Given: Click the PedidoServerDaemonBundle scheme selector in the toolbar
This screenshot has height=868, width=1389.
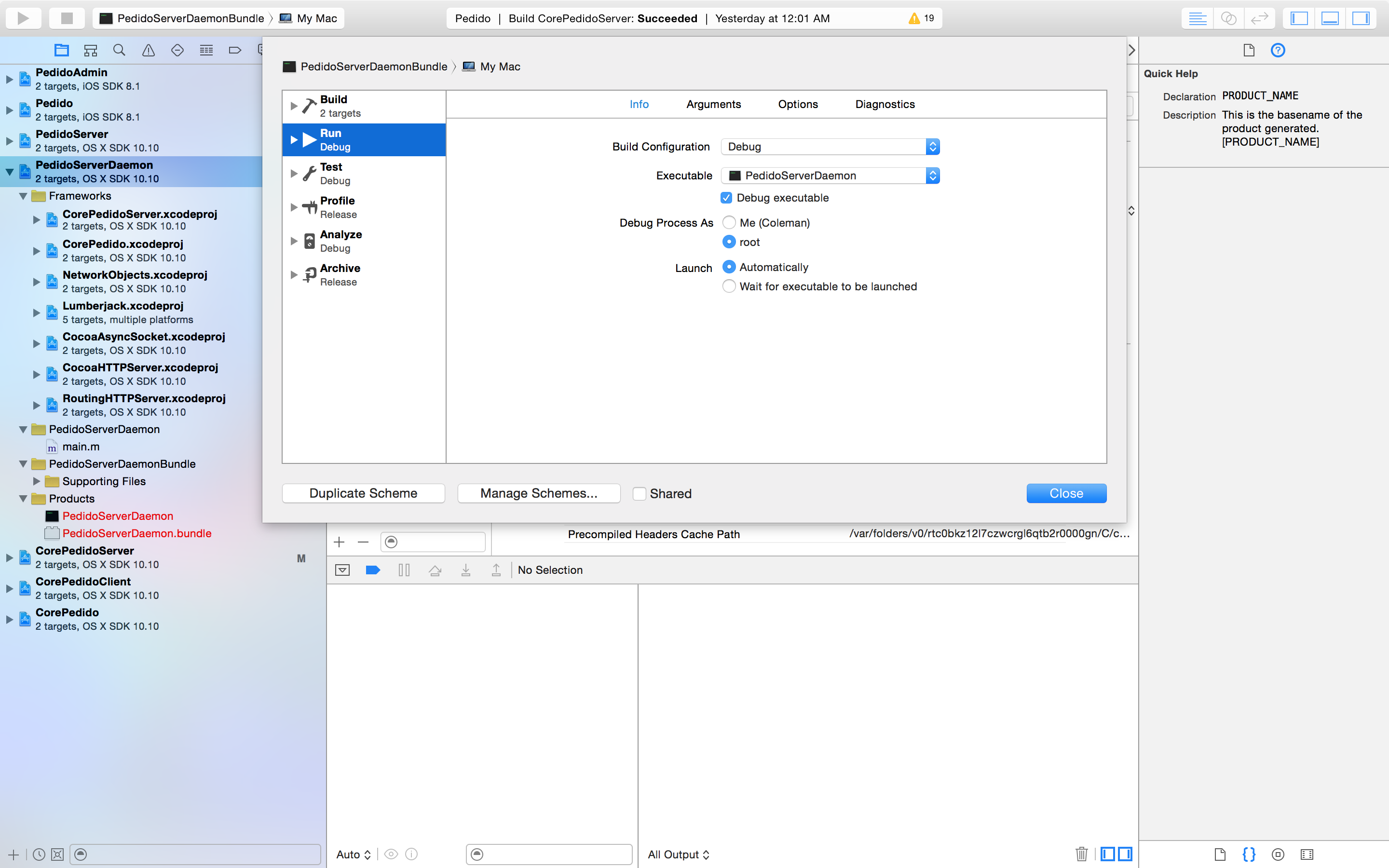Looking at the screenshot, I should click(x=182, y=18).
